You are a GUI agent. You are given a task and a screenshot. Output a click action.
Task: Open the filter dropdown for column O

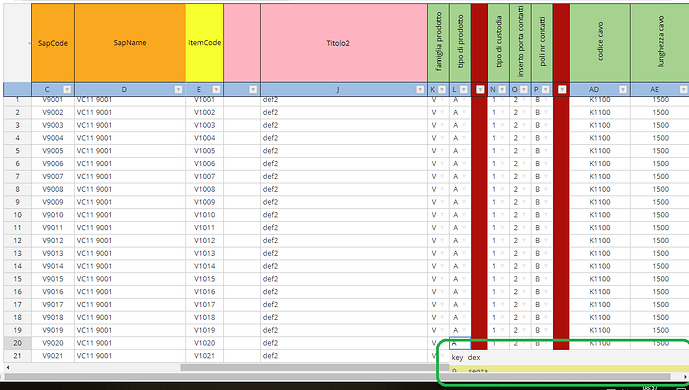(524, 90)
